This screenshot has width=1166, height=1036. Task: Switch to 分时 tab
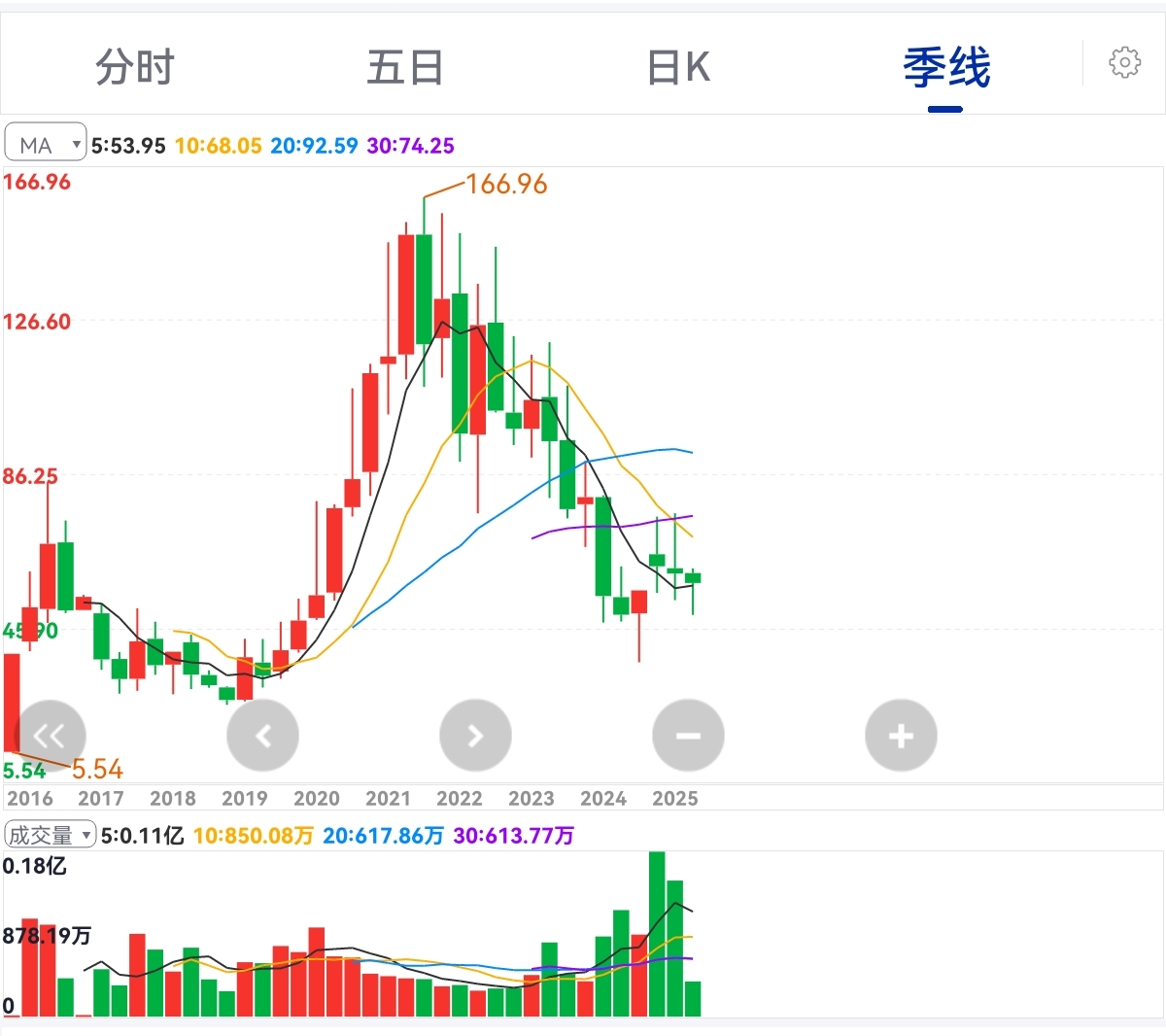tap(134, 68)
